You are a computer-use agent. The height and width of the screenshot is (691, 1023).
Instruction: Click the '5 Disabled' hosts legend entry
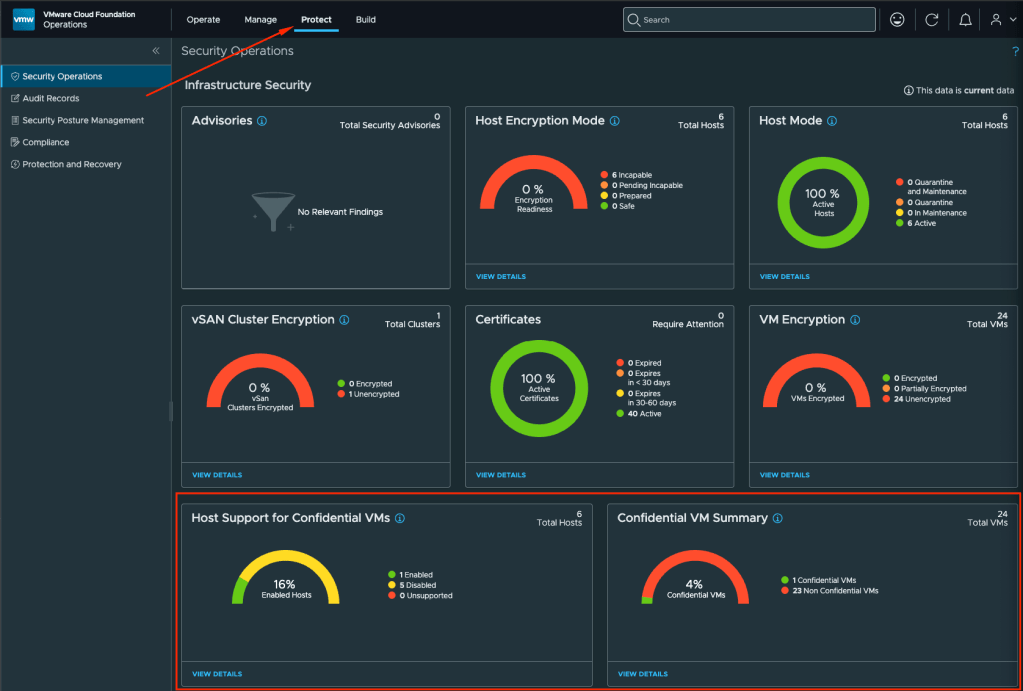(412, 585)
